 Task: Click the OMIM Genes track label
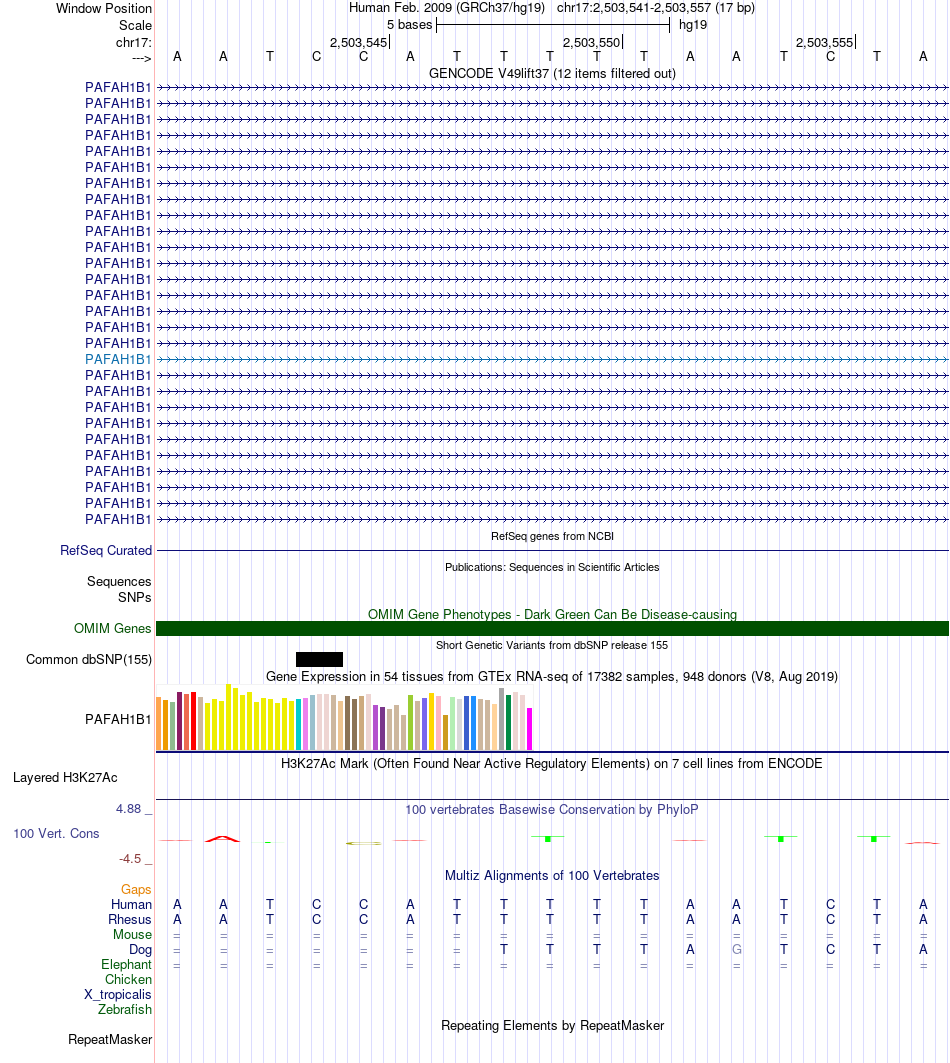[x=113, y=628]
